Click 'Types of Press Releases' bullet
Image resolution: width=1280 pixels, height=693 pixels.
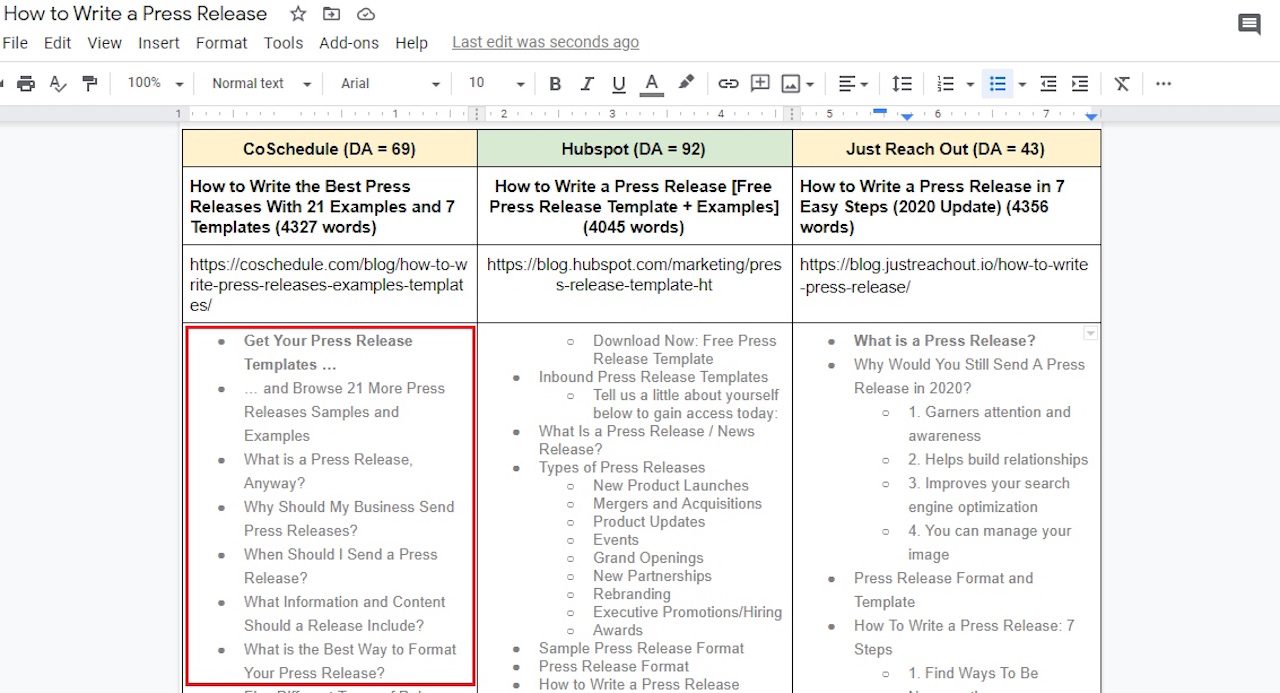point(622,467)
